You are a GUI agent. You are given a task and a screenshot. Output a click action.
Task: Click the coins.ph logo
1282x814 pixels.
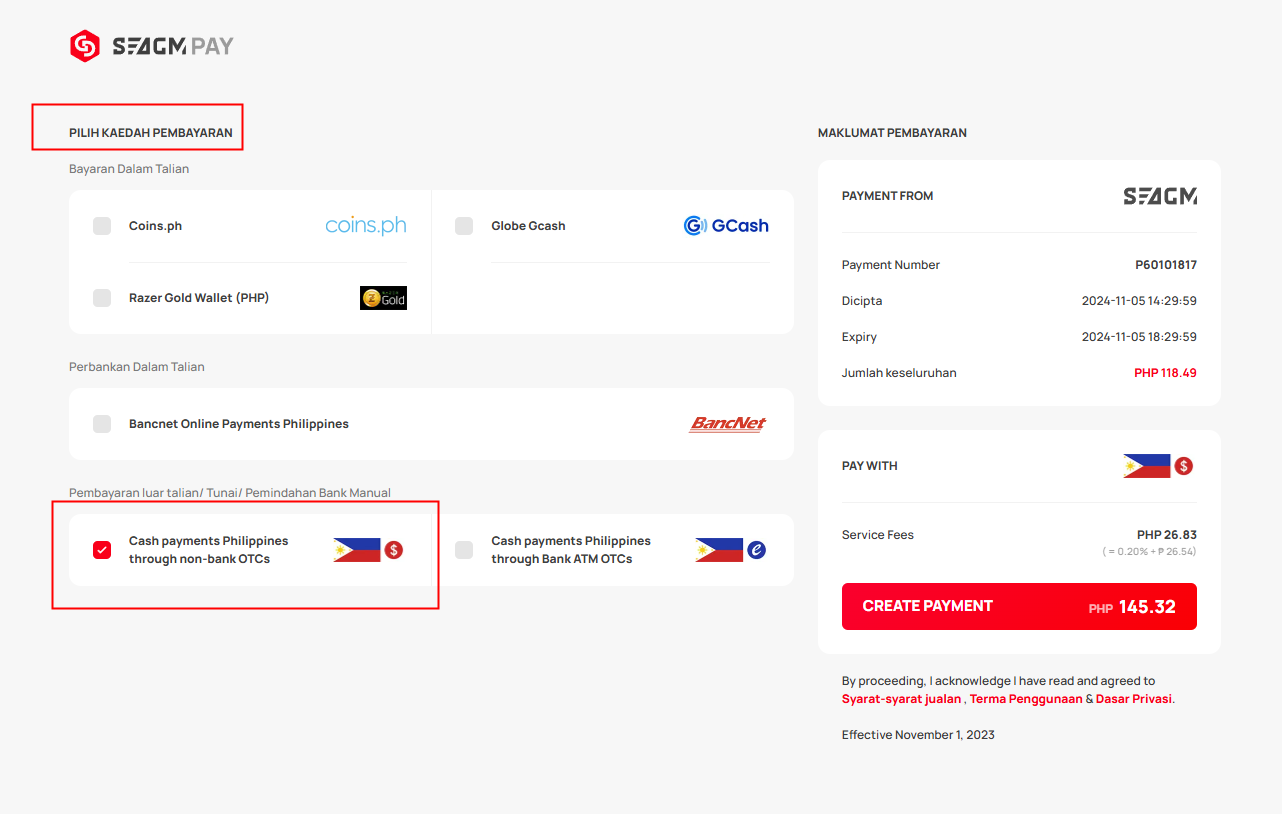[366, 226]
